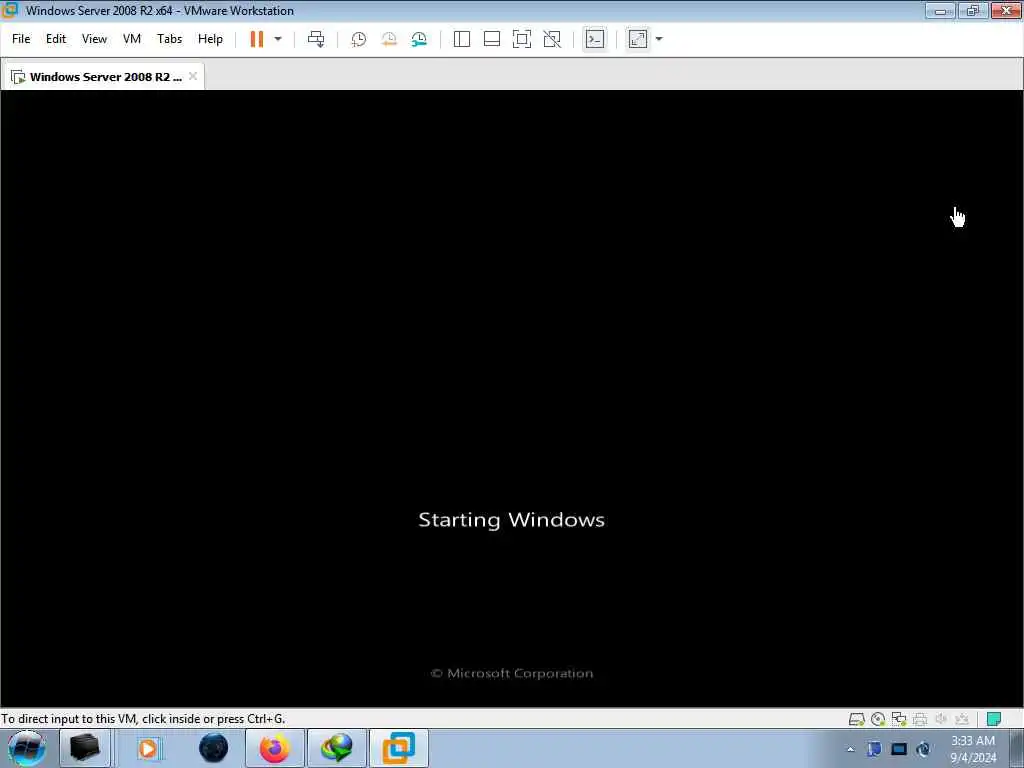Click the blue monitor icon in the system tray

point(874,749)
